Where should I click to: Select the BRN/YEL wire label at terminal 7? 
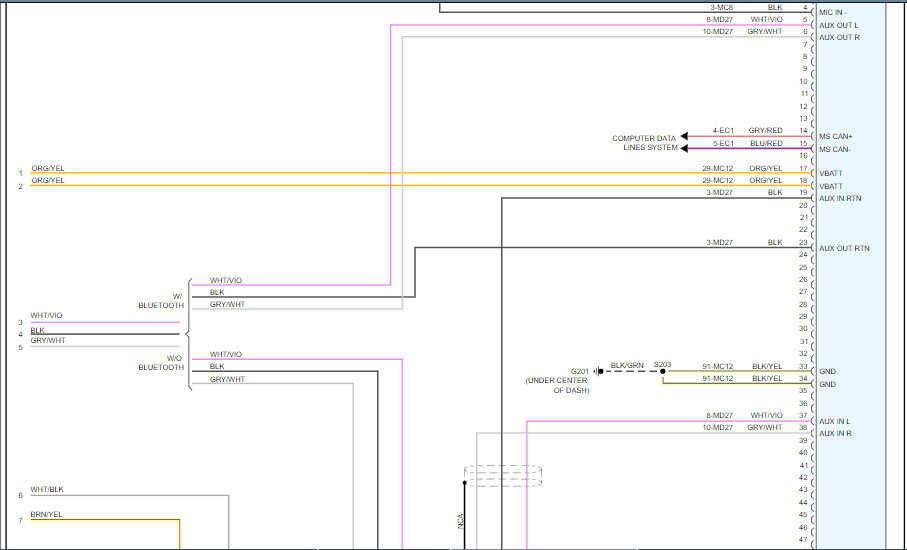(x=46, y=514)
